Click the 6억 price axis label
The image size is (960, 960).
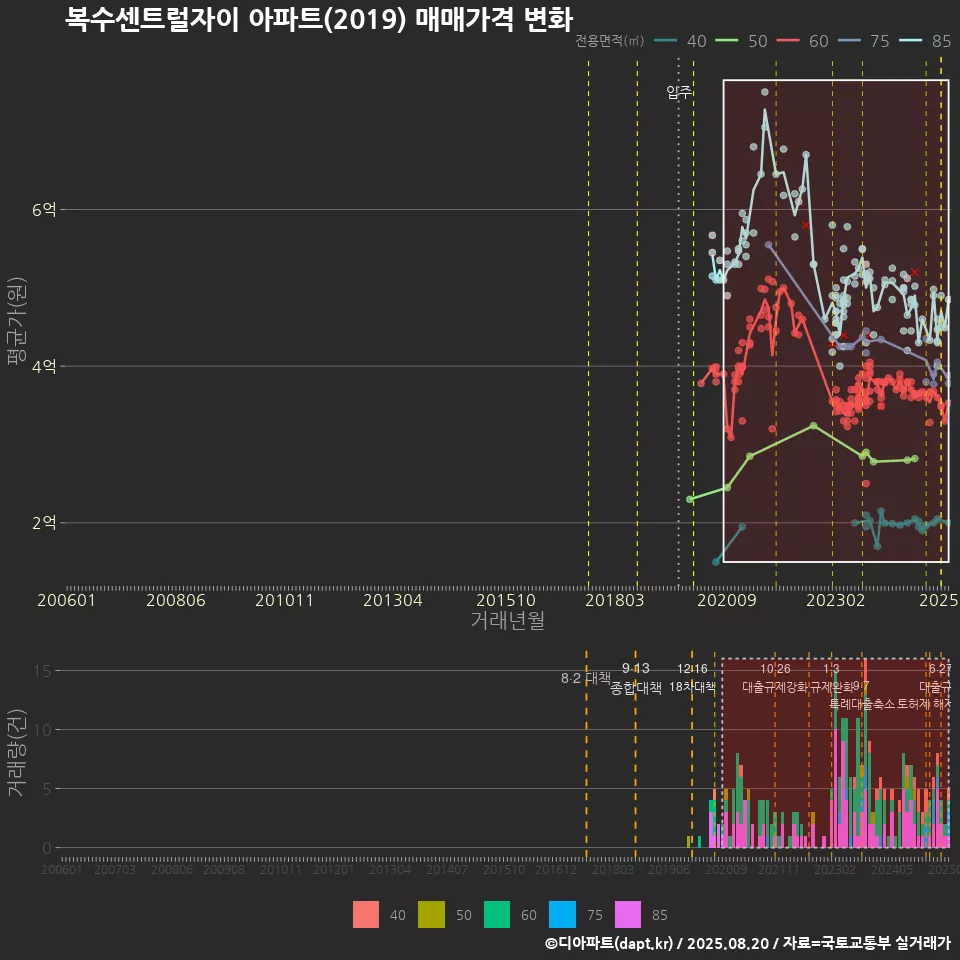point(44,209)
